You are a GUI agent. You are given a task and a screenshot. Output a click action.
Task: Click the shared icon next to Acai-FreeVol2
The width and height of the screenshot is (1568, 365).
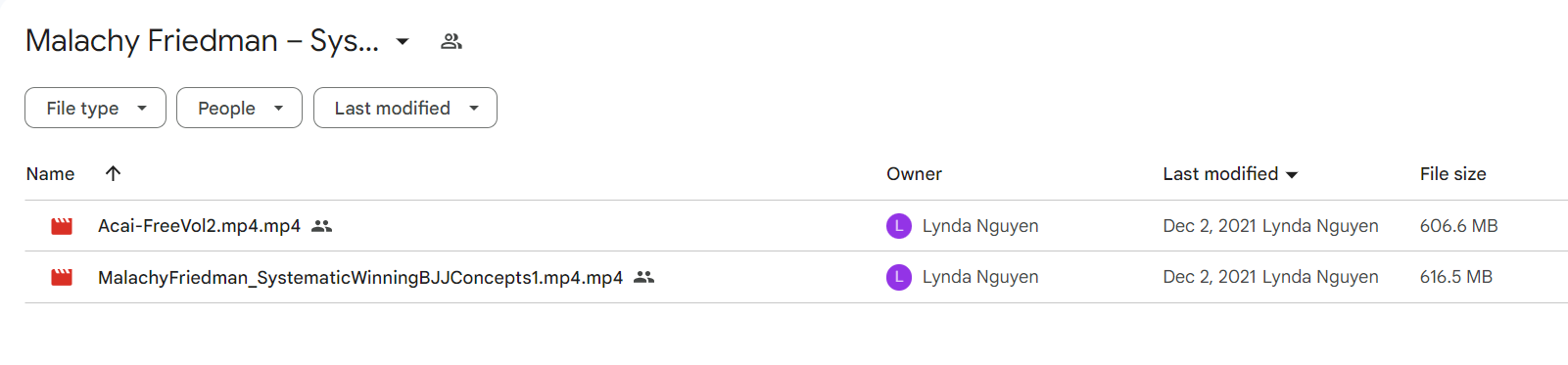point(321,226)
